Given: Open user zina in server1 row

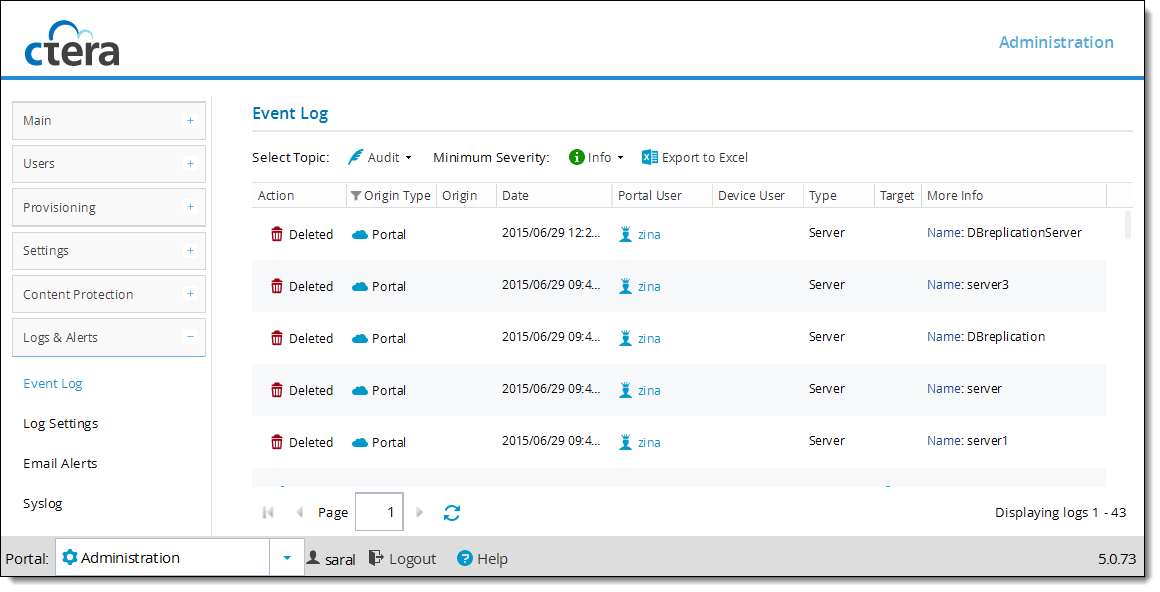Looking at the screenshot, I should tap(649, 443).
